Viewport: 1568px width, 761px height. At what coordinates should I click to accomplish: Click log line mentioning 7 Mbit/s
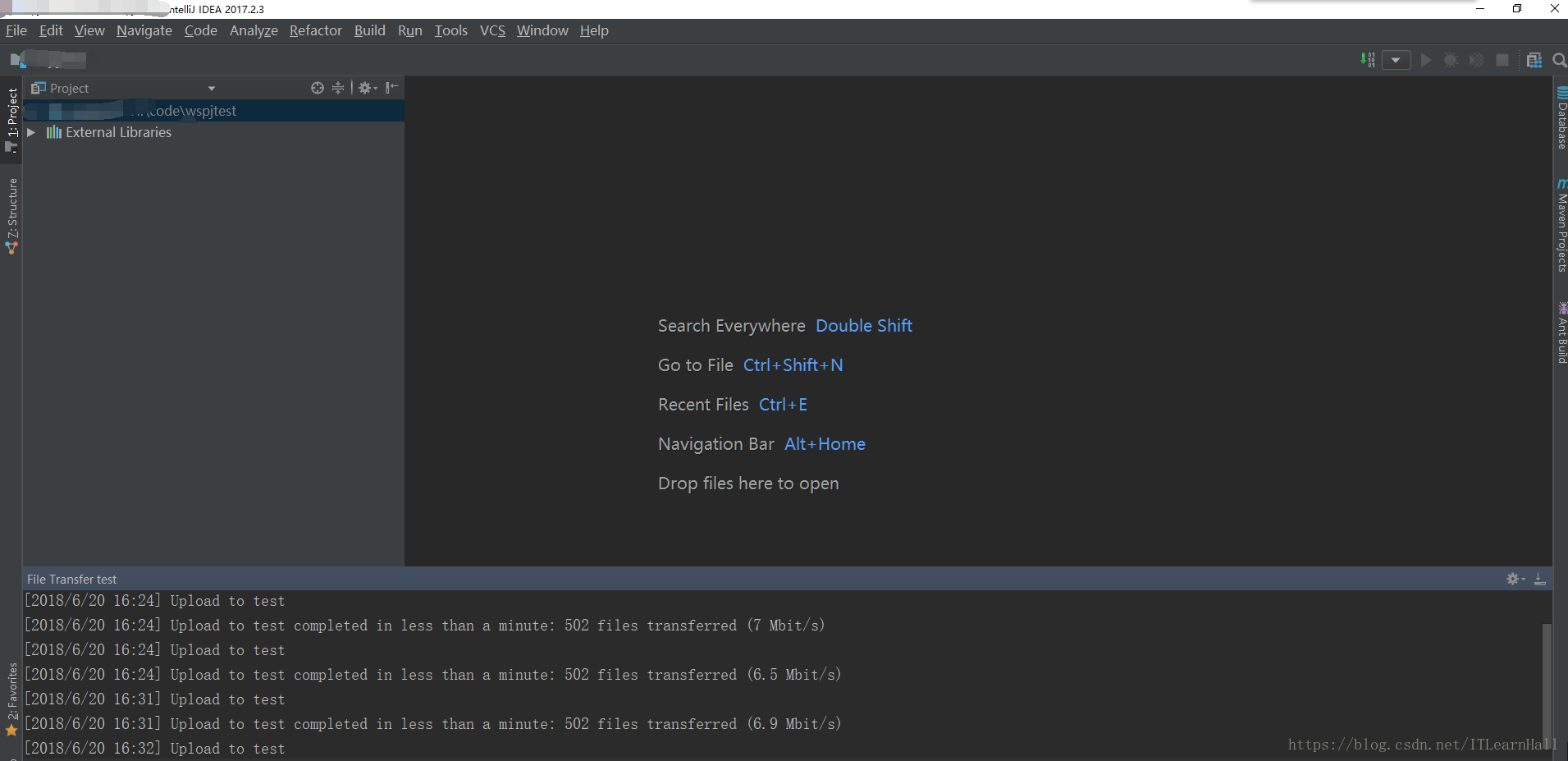pos(424,626)
